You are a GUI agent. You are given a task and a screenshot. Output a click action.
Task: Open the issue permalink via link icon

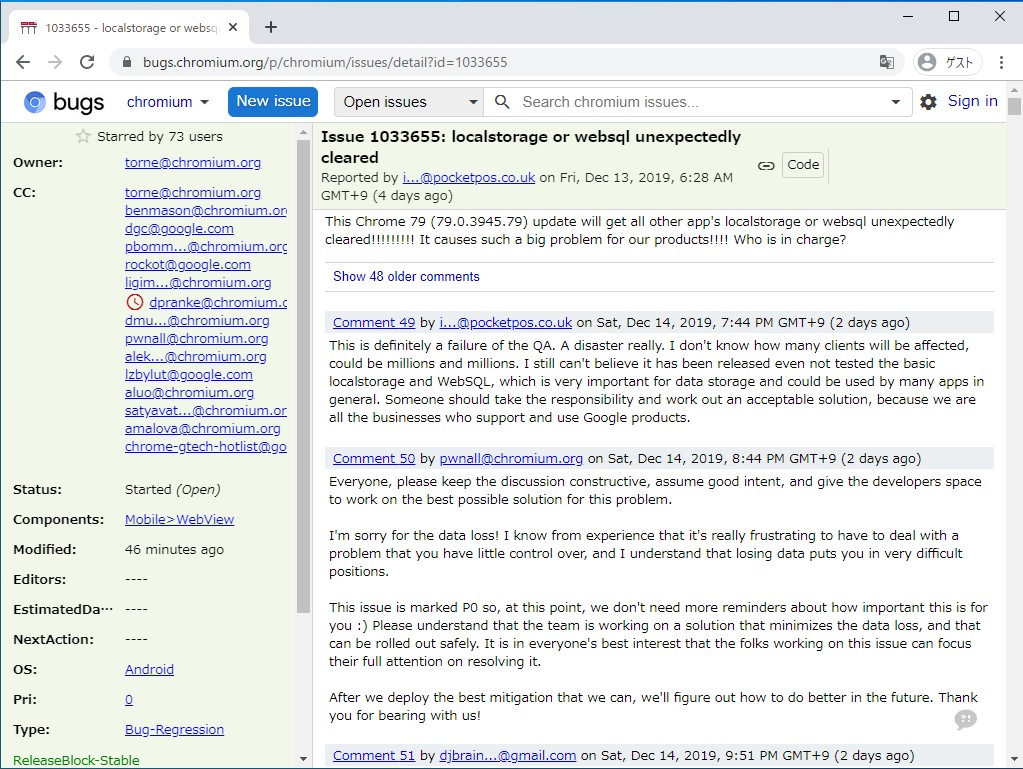(x=764, y=165)
